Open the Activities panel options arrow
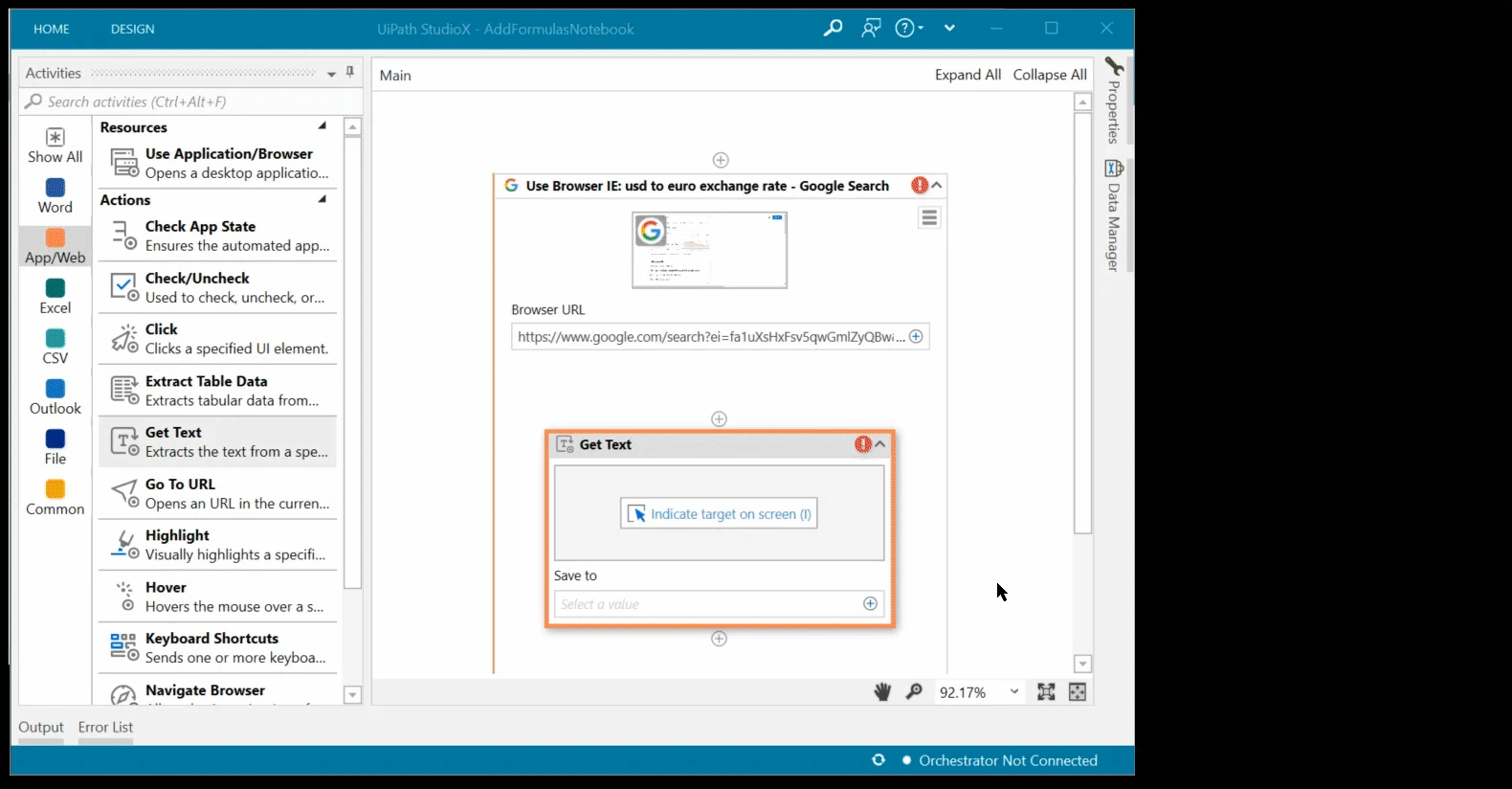The image size is (1512, 789). 332,74
